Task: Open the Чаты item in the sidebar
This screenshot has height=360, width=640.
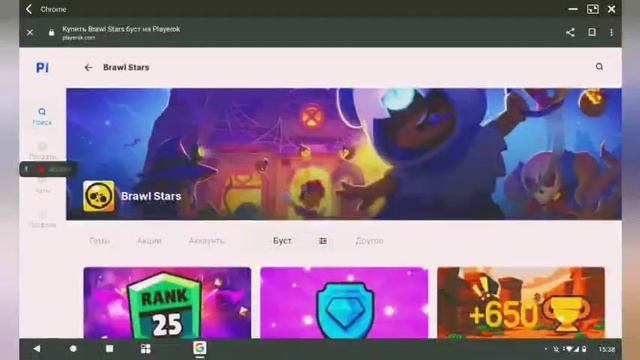Action: click(x=42, y=186)
